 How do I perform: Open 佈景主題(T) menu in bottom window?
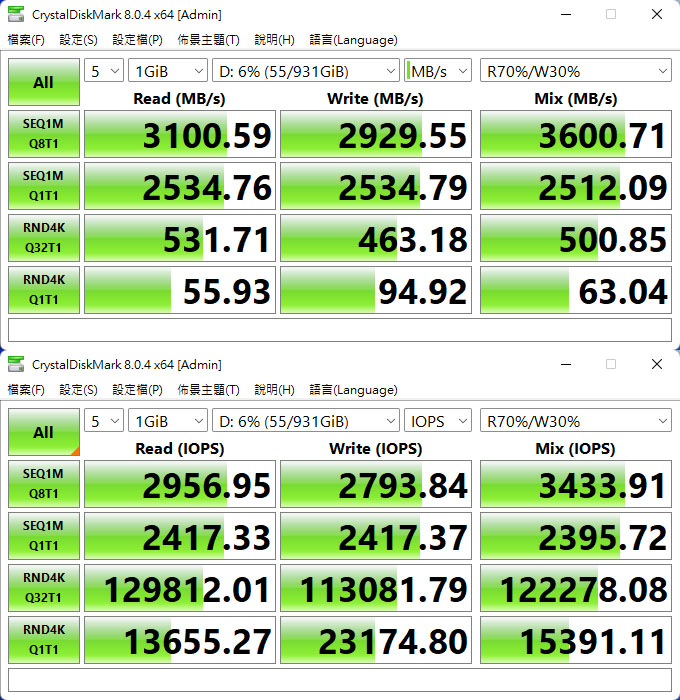coord(209,390)
